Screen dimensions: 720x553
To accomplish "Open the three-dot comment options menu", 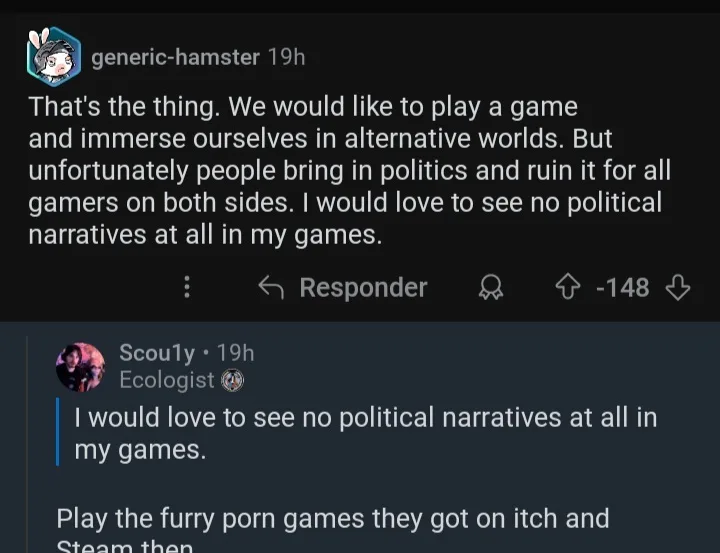I will click(186, 288).
